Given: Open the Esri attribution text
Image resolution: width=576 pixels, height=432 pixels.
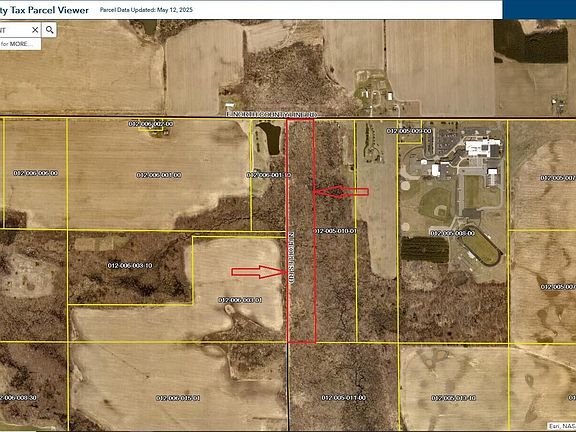Looking at the screenshot, I should pos(561,426).
